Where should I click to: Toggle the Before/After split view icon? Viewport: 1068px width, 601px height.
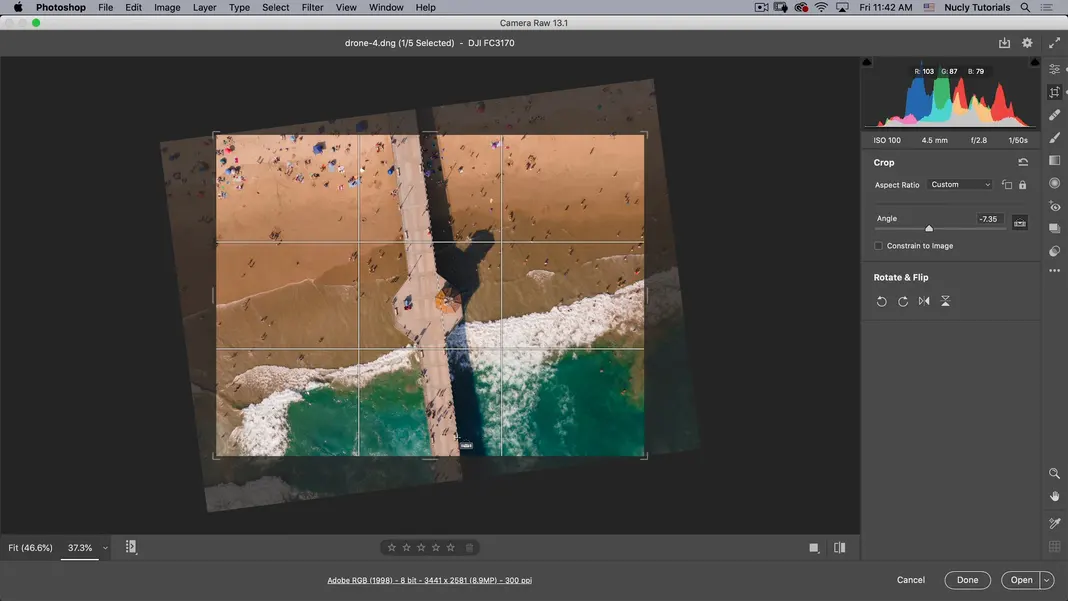coord(839,547)
